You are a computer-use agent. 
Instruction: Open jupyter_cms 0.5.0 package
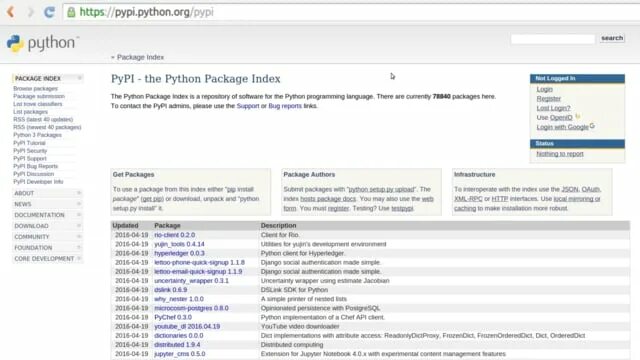(x=180, y=354)
